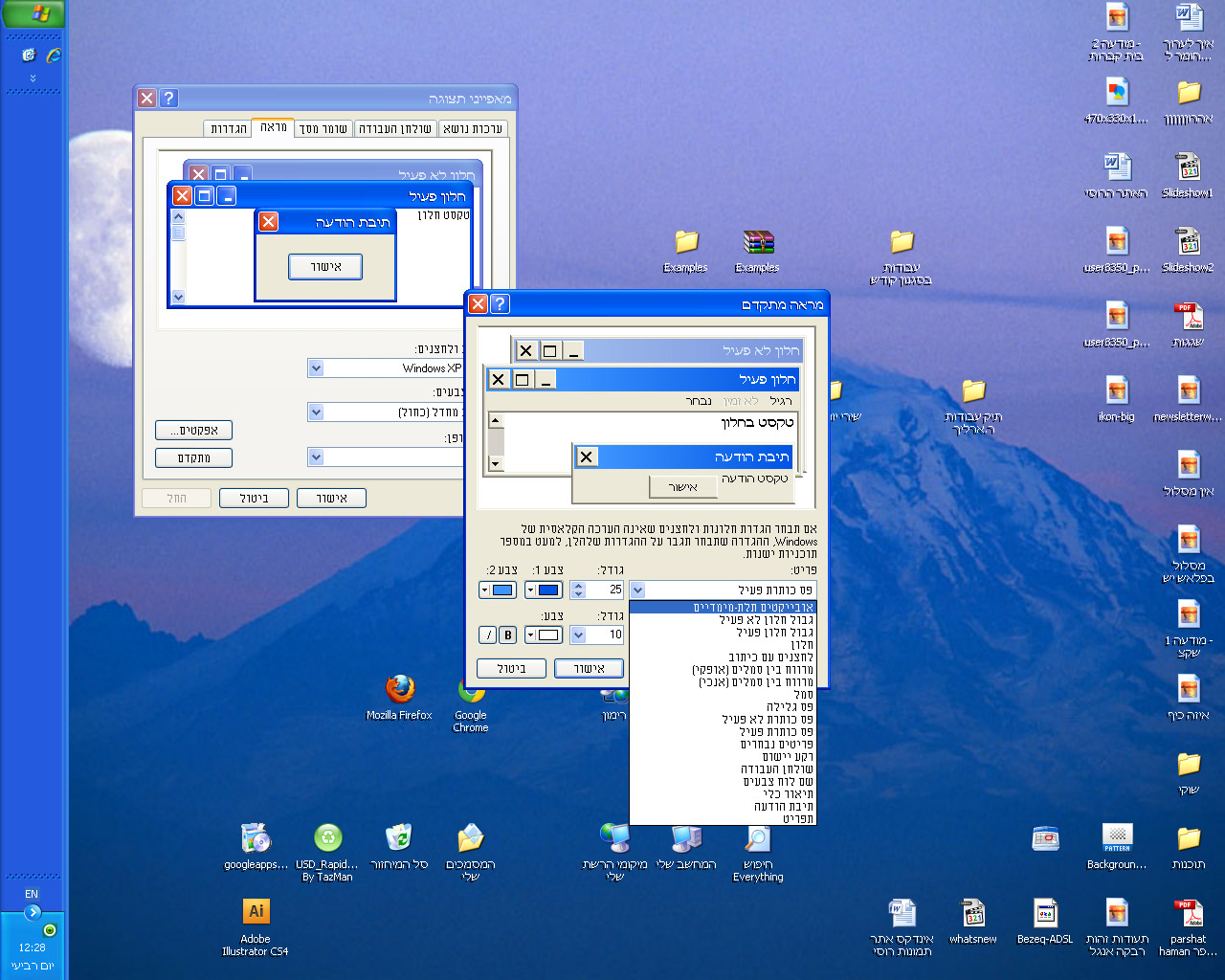Open the font size 10 dropdown
The height and width of the screenshot is (980, 1225).
click(x=578, y=635)
